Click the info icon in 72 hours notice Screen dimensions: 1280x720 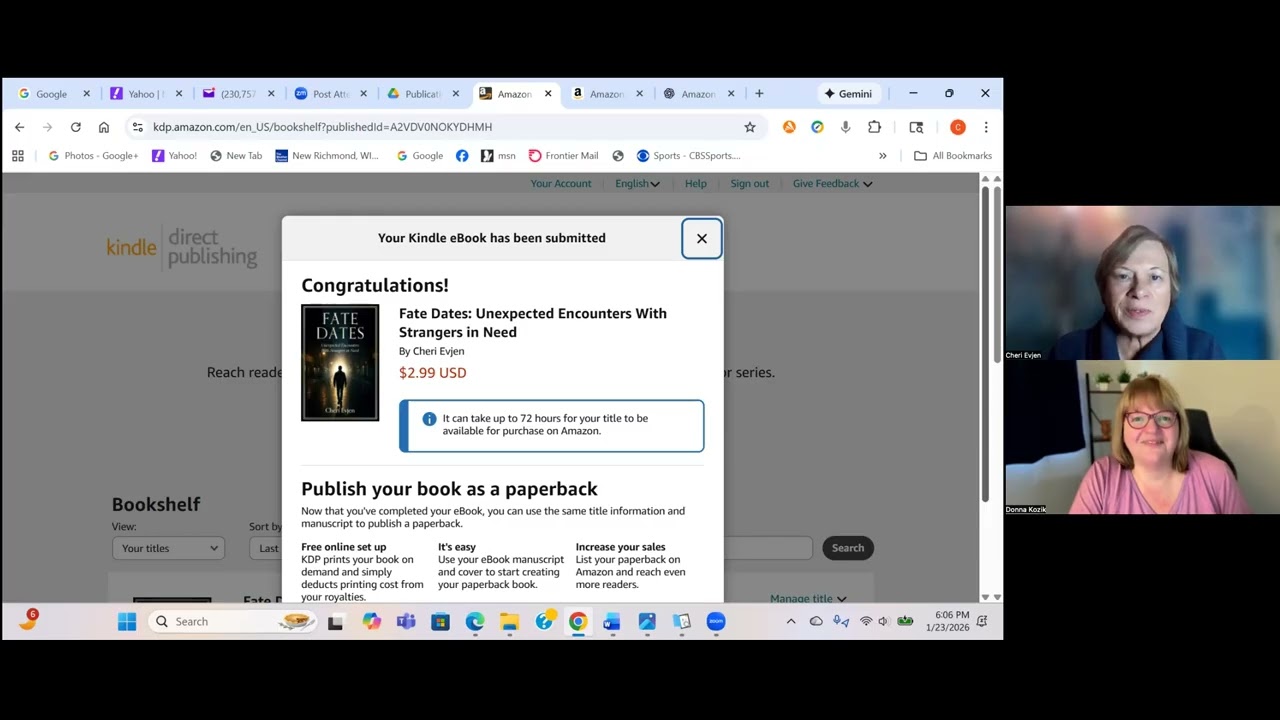[429, 419]
